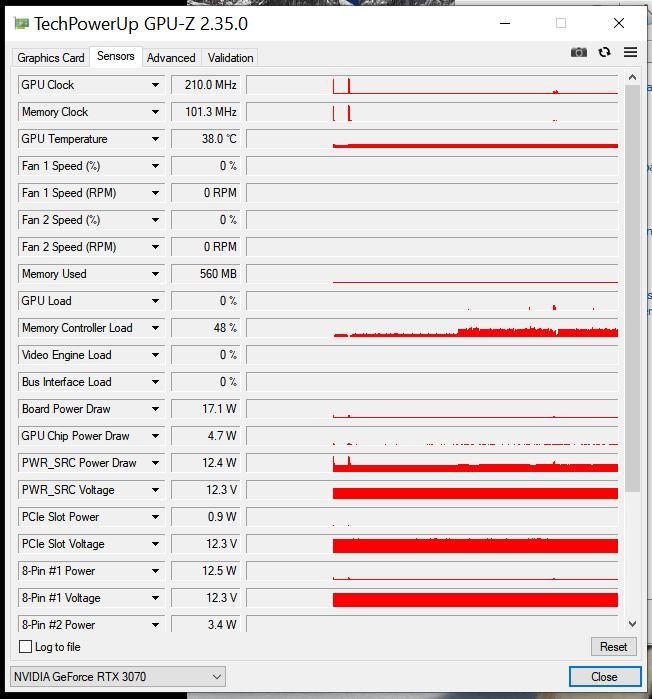Open the Fan 1 Speed (%) dropdown
652x699 pixels.
155,166
